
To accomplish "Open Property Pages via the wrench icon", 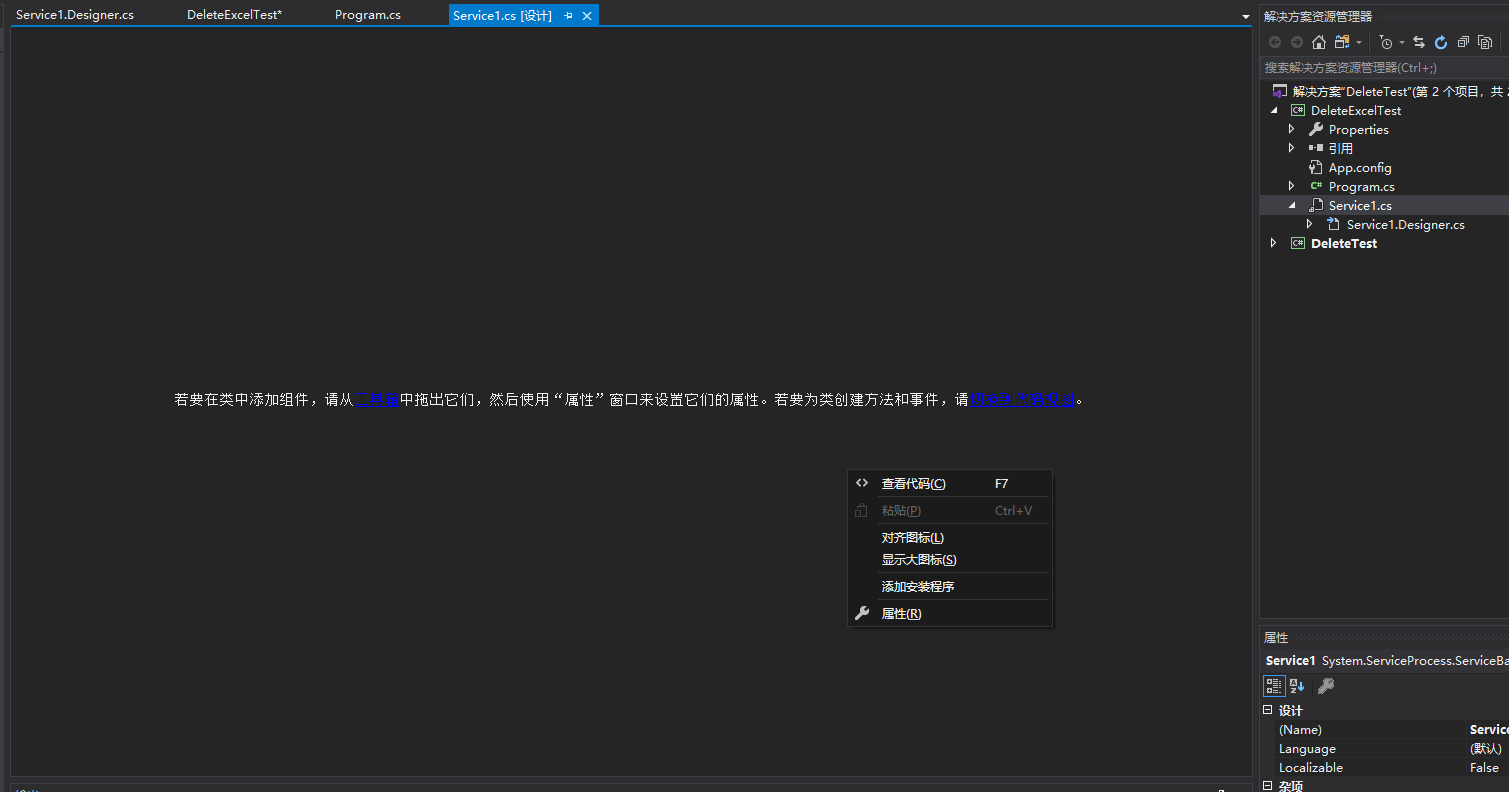I will 1326,686.
